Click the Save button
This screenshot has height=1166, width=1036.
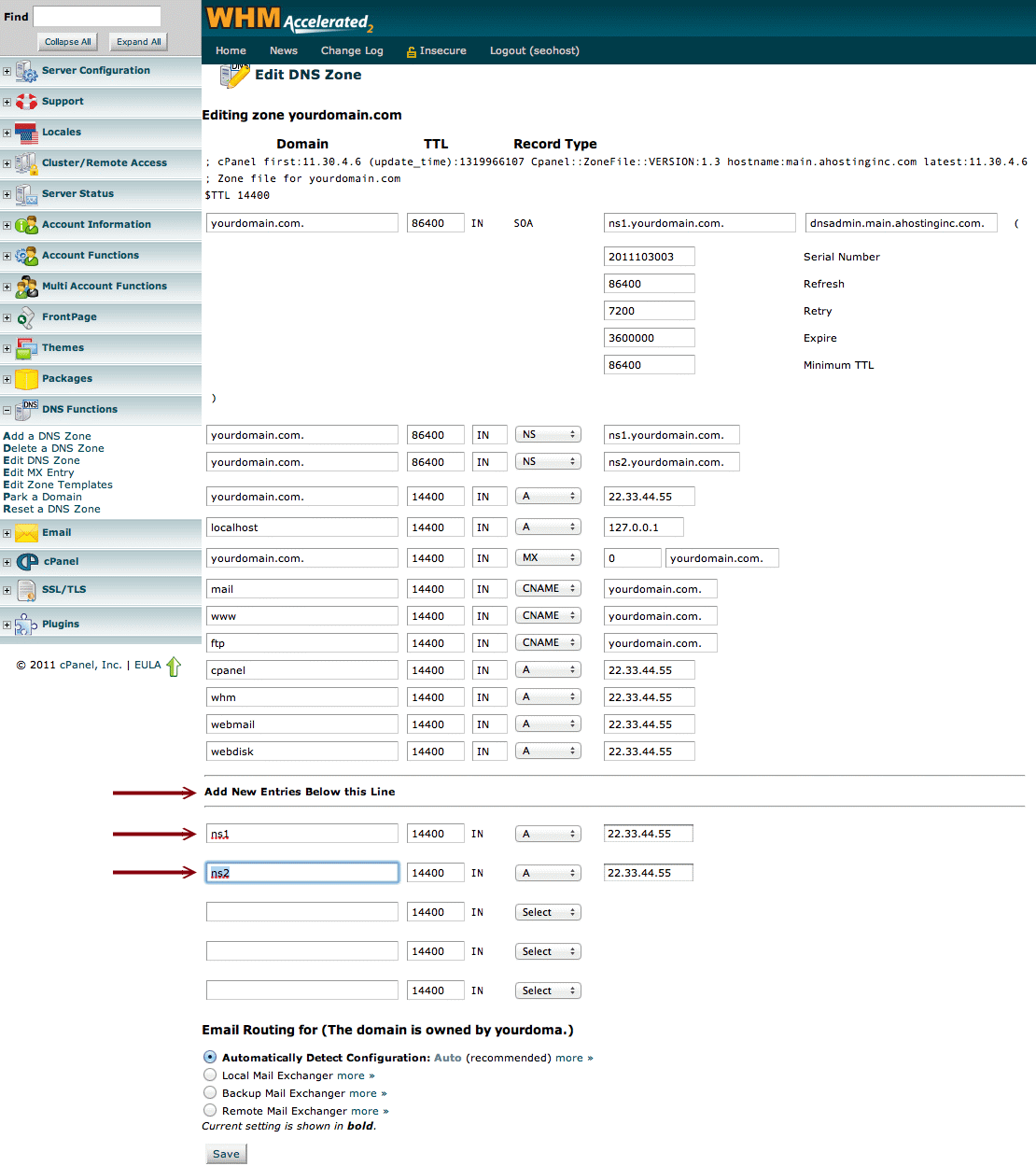pyautogui.click(x=226, y=1154)
